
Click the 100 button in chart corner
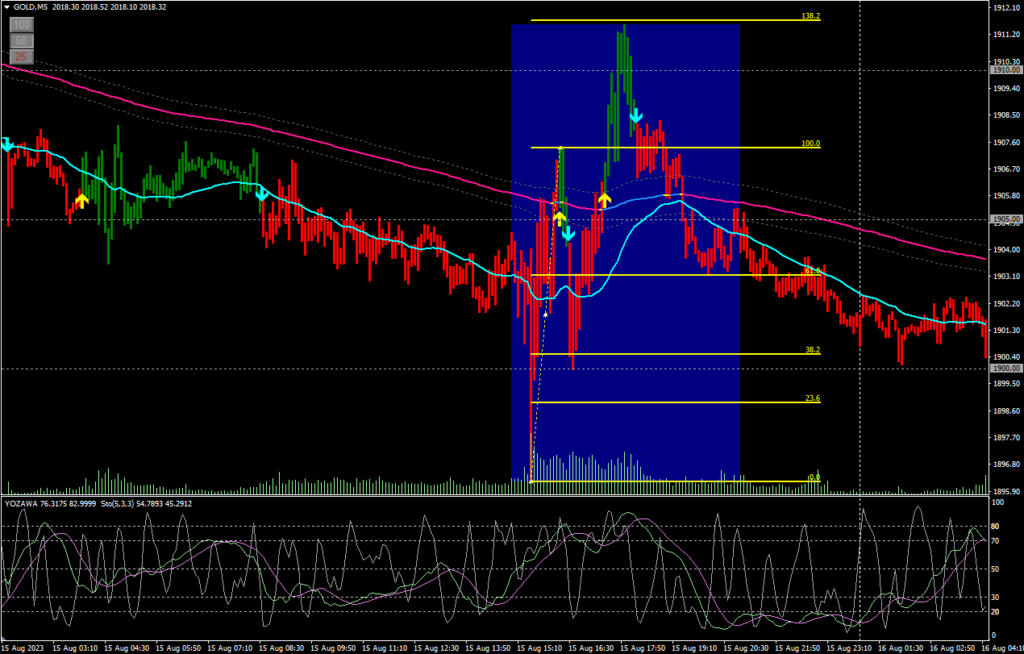[x=19, y=23]
